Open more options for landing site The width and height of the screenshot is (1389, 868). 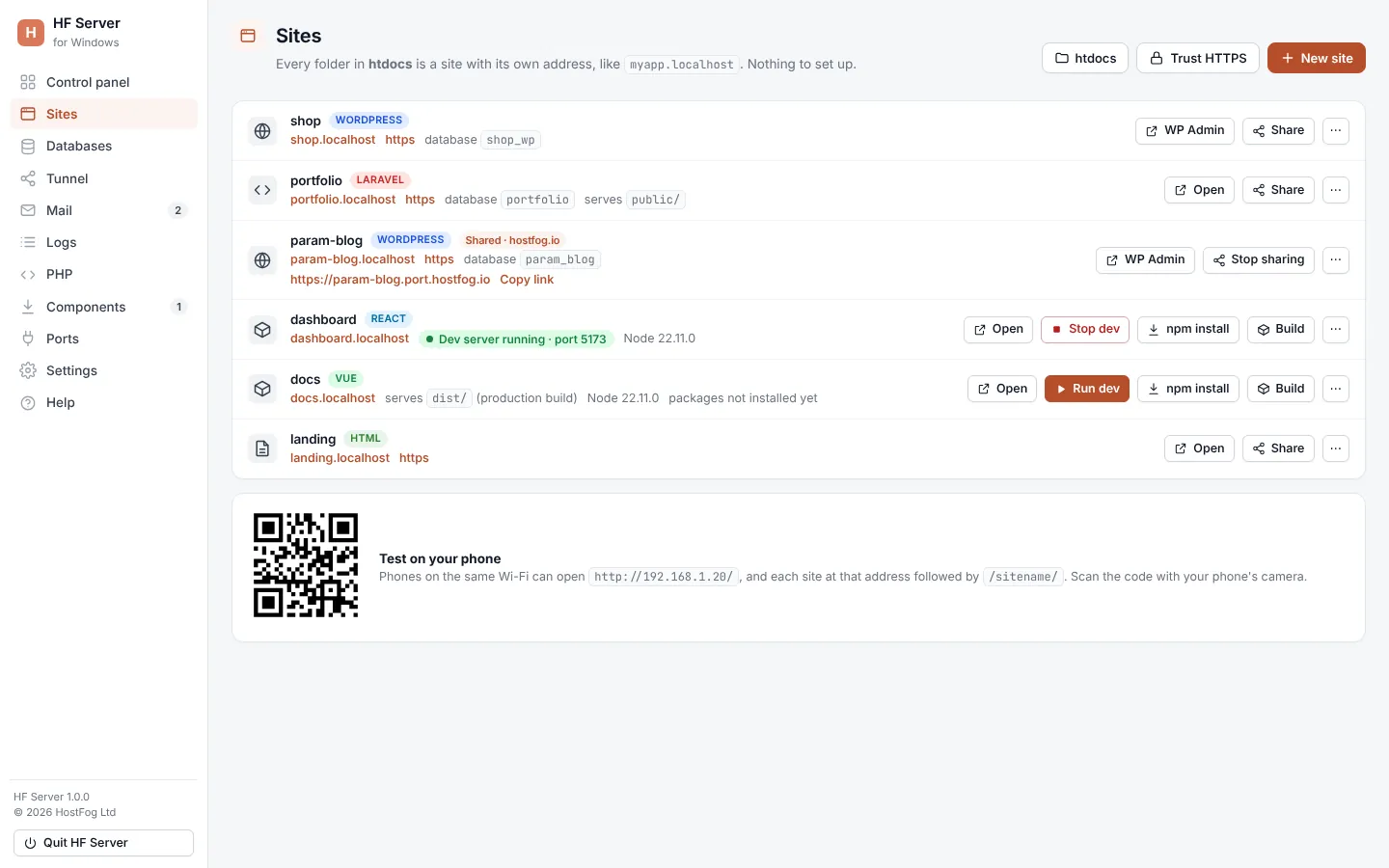pos(1336,448)
